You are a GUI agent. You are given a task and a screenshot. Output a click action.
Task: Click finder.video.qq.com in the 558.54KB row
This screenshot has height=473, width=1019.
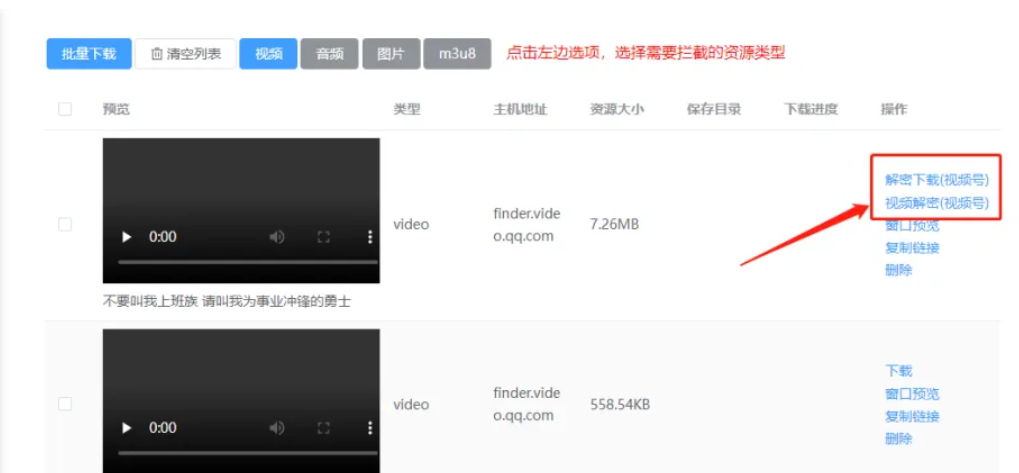[x=526, y=404]
